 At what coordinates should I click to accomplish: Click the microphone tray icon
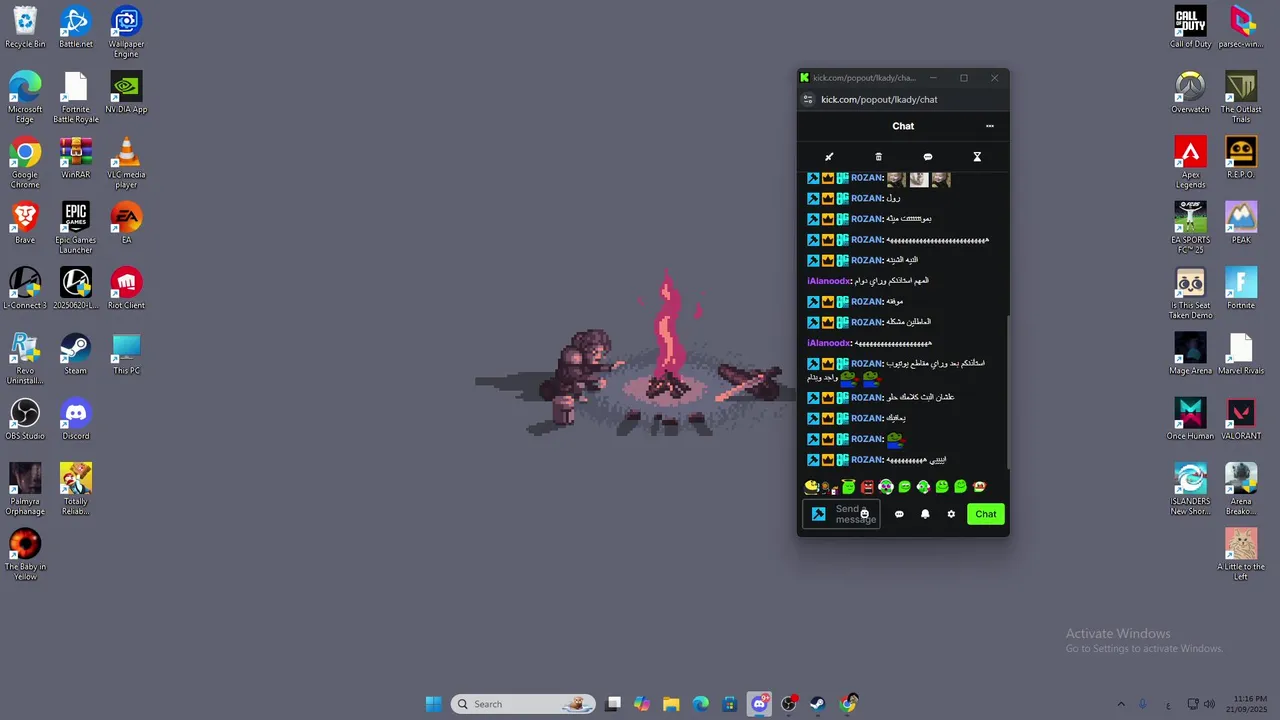point(1143,704)
